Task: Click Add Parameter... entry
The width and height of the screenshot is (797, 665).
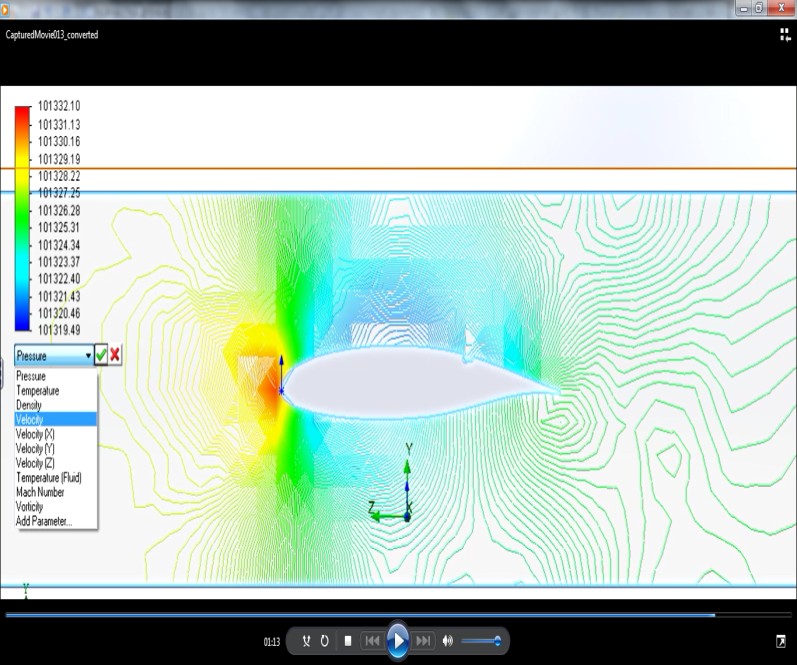Action: [44, 521]
